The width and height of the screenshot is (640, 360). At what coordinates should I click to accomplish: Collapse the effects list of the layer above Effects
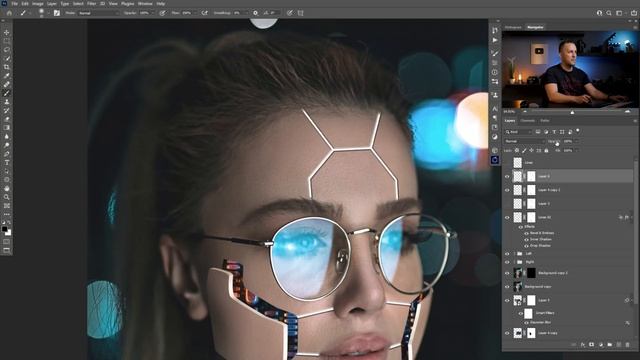pos(631,218)
